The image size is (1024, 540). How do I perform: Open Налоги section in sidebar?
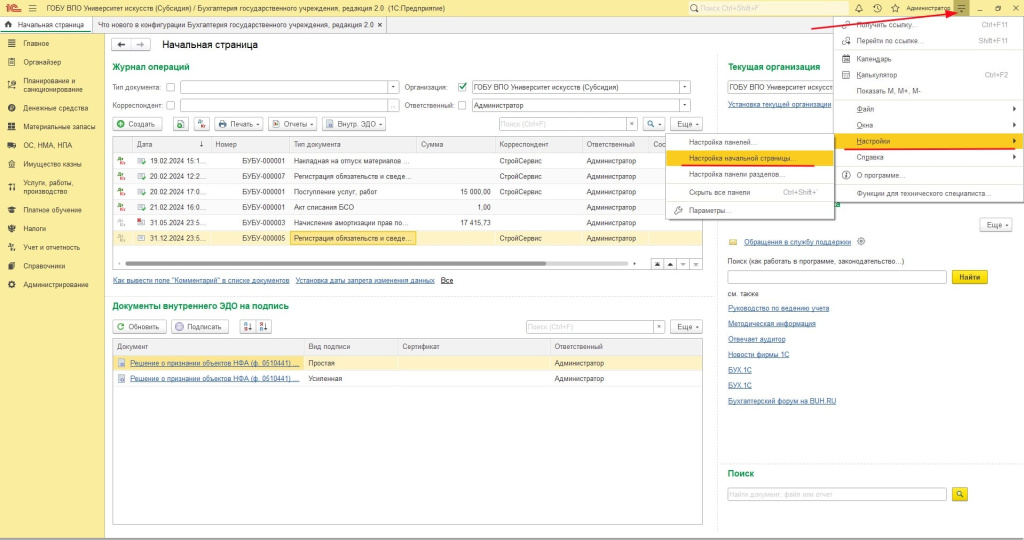(x=35, y=229)
